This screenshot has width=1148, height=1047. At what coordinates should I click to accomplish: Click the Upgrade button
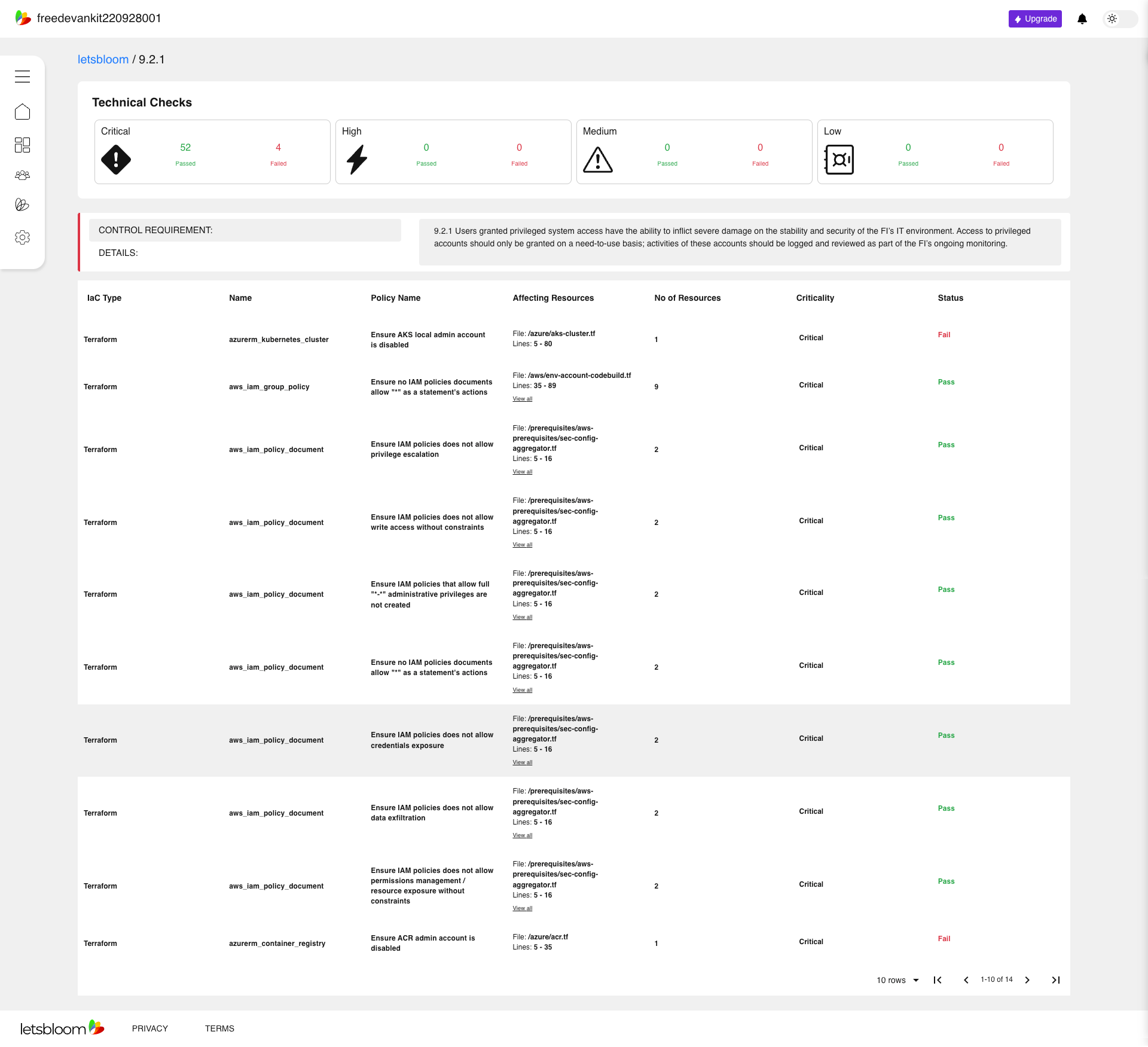point(1035,19)
